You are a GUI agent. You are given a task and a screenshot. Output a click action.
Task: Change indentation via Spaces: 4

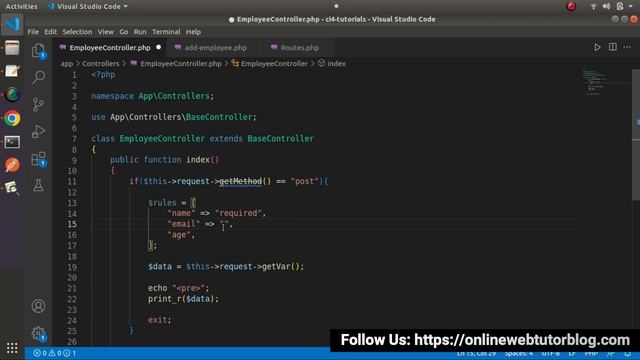pos(519,353)
